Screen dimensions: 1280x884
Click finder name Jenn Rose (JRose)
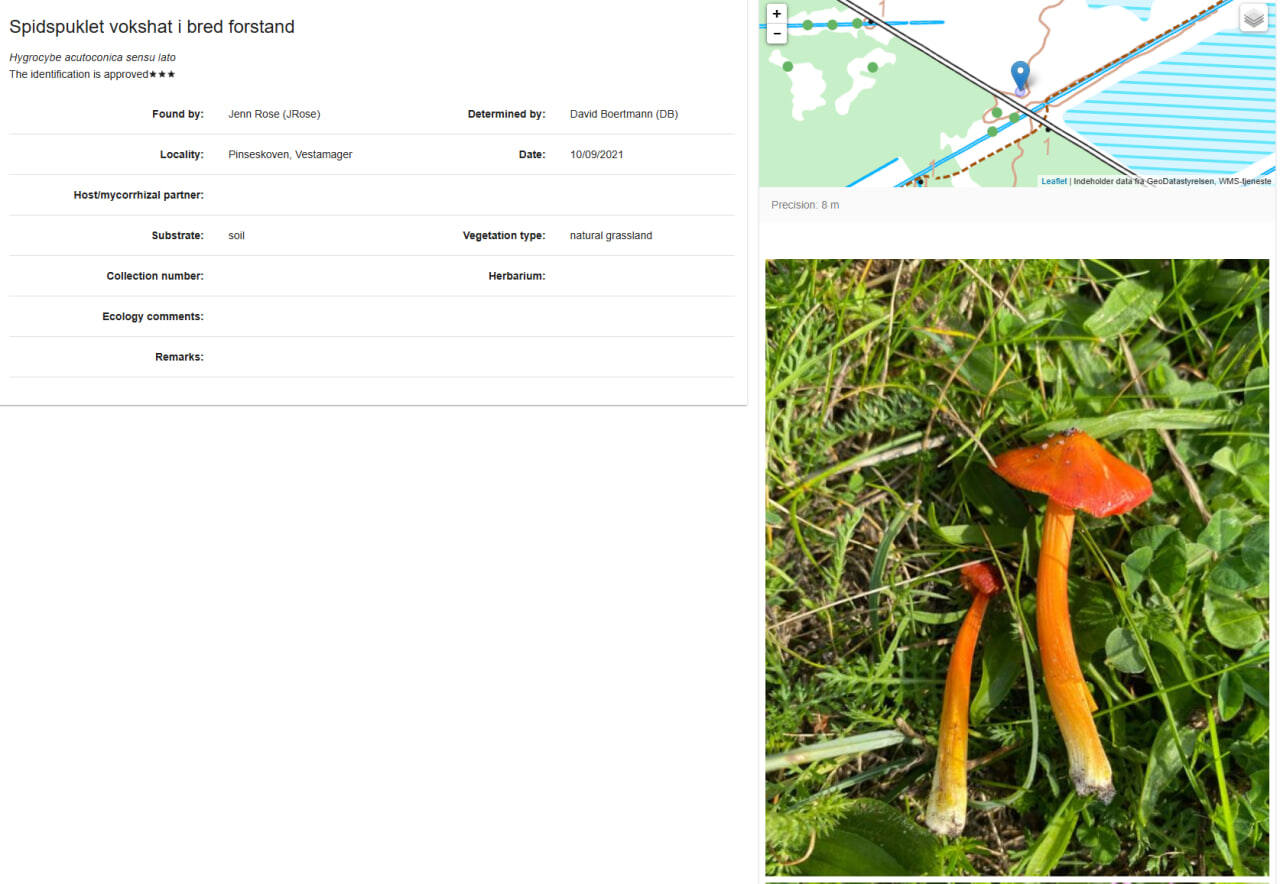[274, 114]
